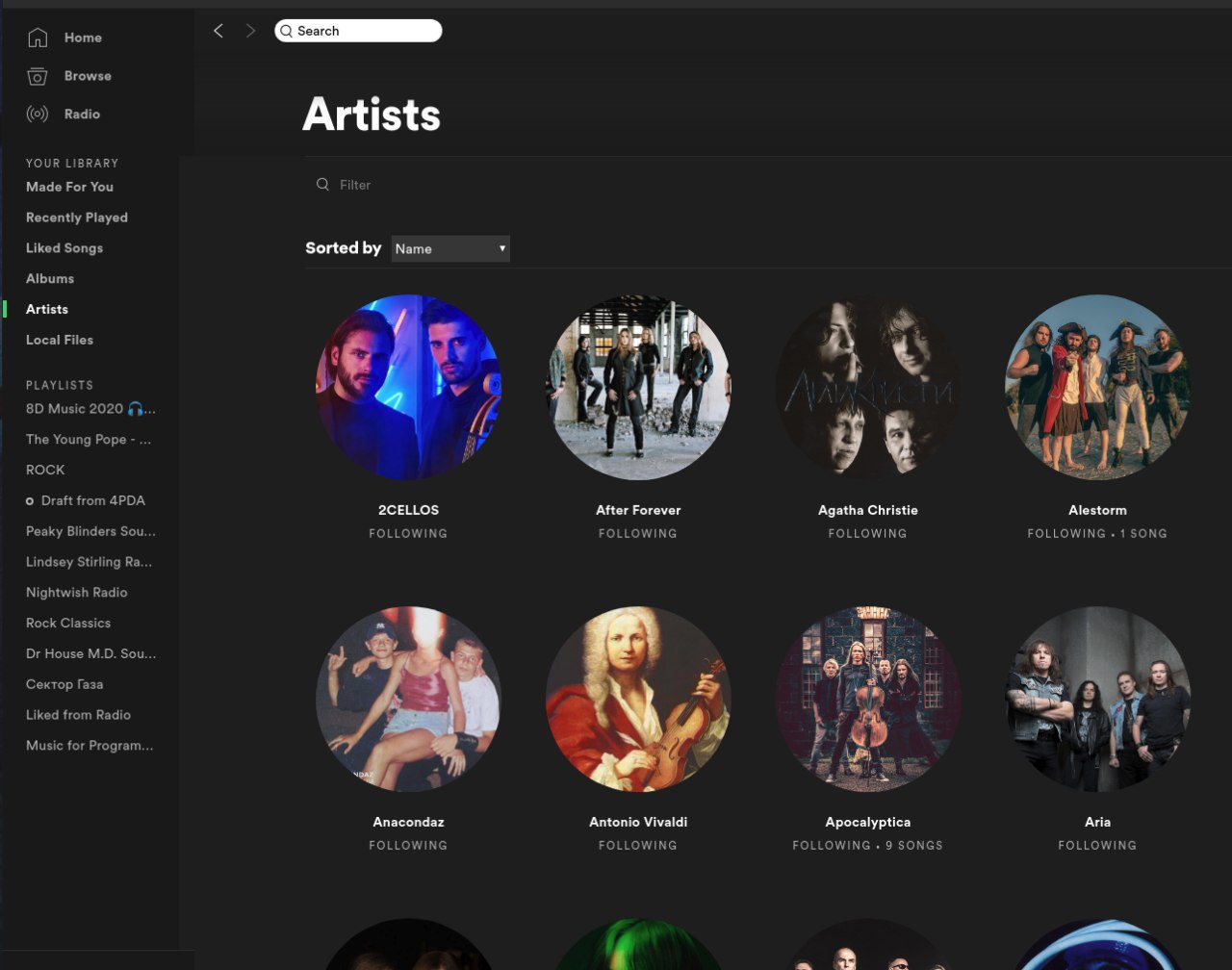
Task: Open The Young Pope playlist
Action: click(x=89, y=439)
